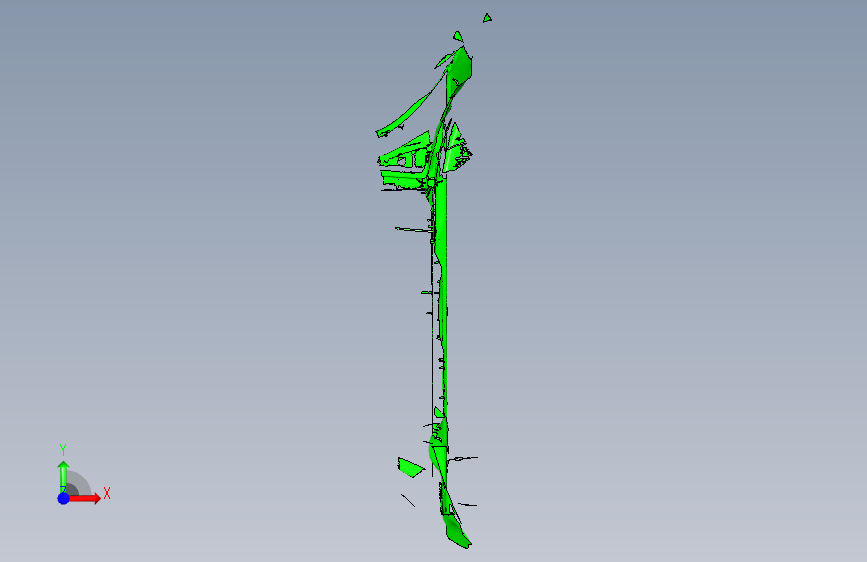This screenshot has height=562, width=867.
Task: Click the green Y axis arrow of triad
Action: (x=63, y=475)
